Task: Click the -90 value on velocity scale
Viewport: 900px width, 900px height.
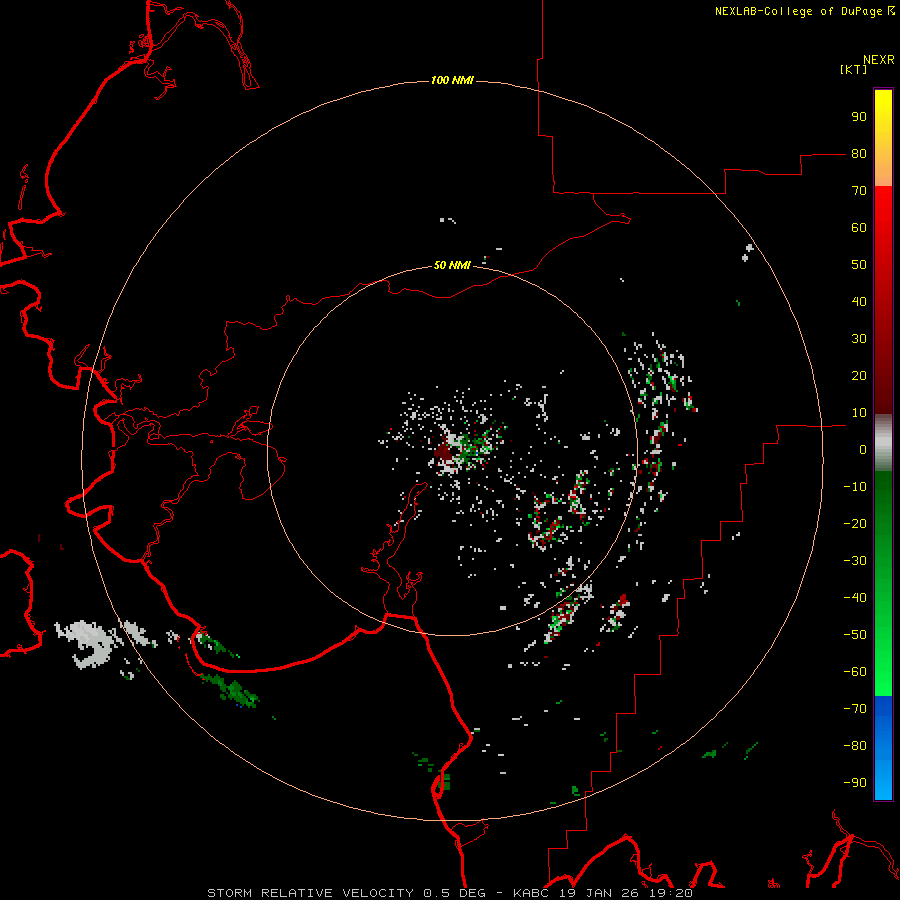Action: click(855, 783)
